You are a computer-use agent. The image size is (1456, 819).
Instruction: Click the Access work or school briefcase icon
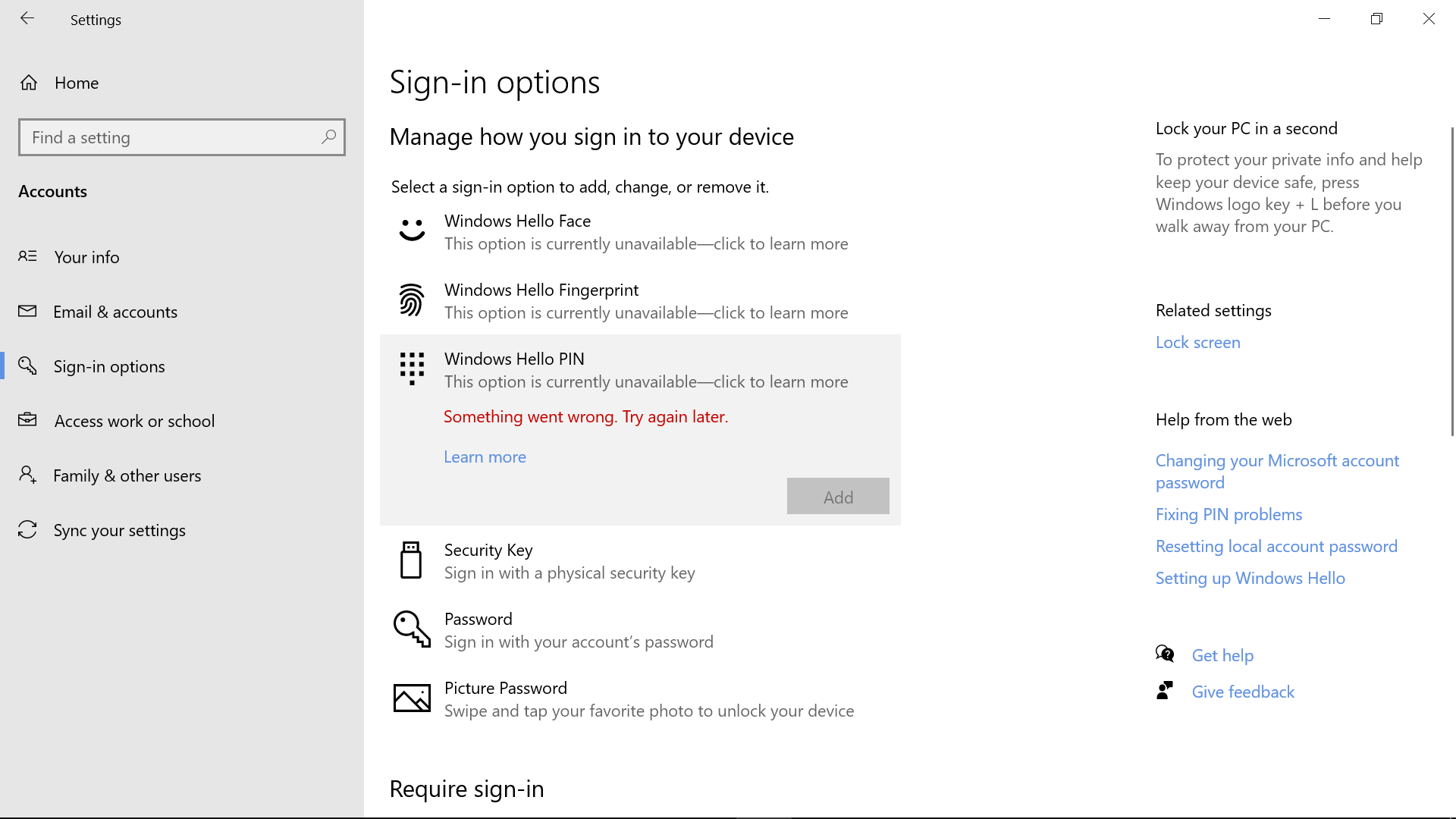pos(27,419)
